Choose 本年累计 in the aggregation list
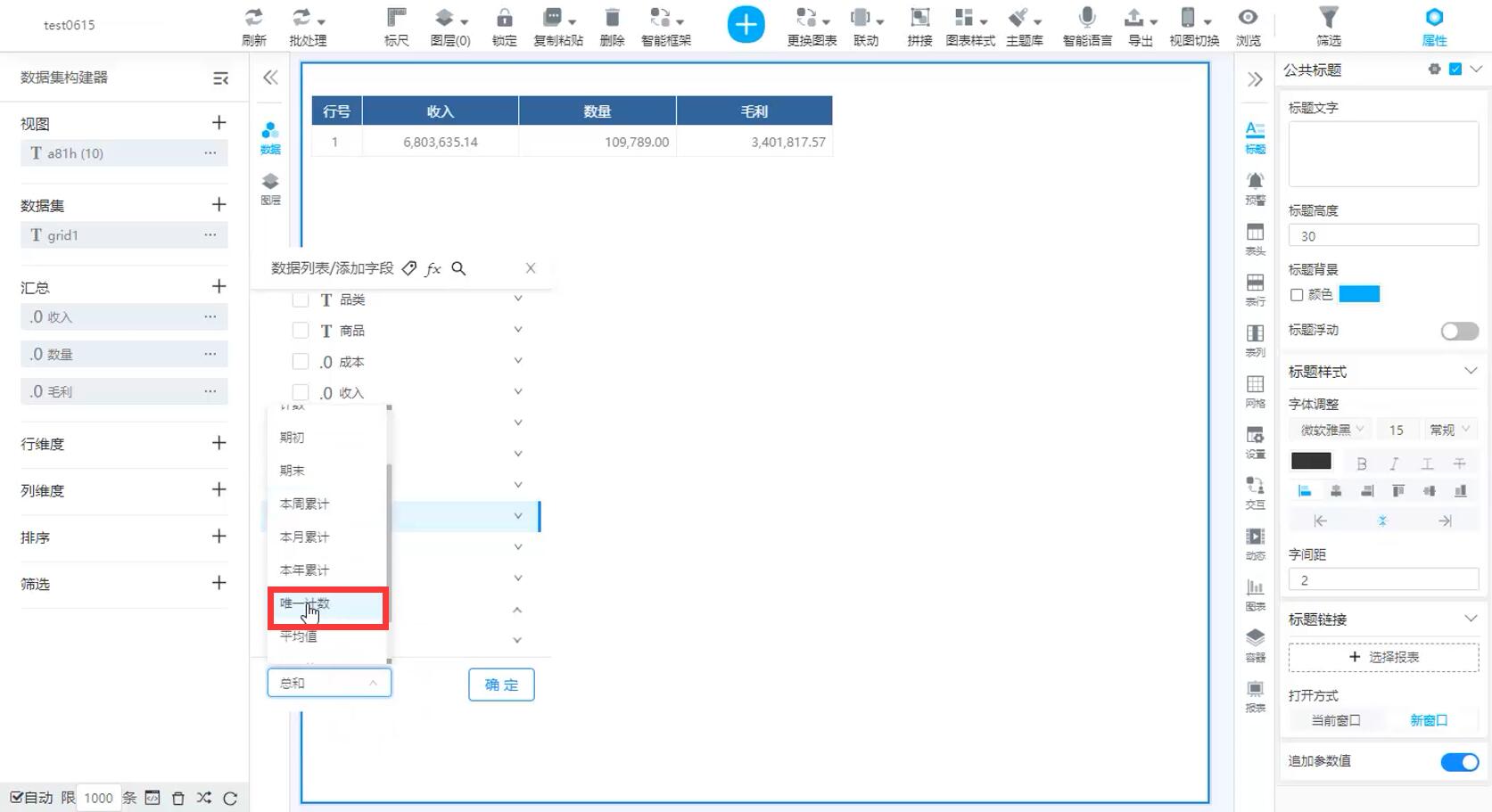This screenshot has width=1492, height=812. [327, 570]
